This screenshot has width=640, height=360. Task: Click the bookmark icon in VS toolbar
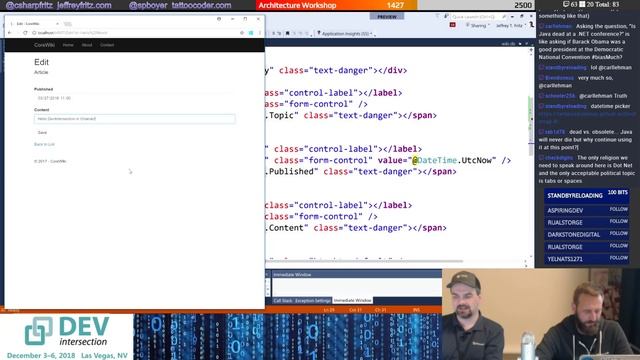tap(287, 34)
